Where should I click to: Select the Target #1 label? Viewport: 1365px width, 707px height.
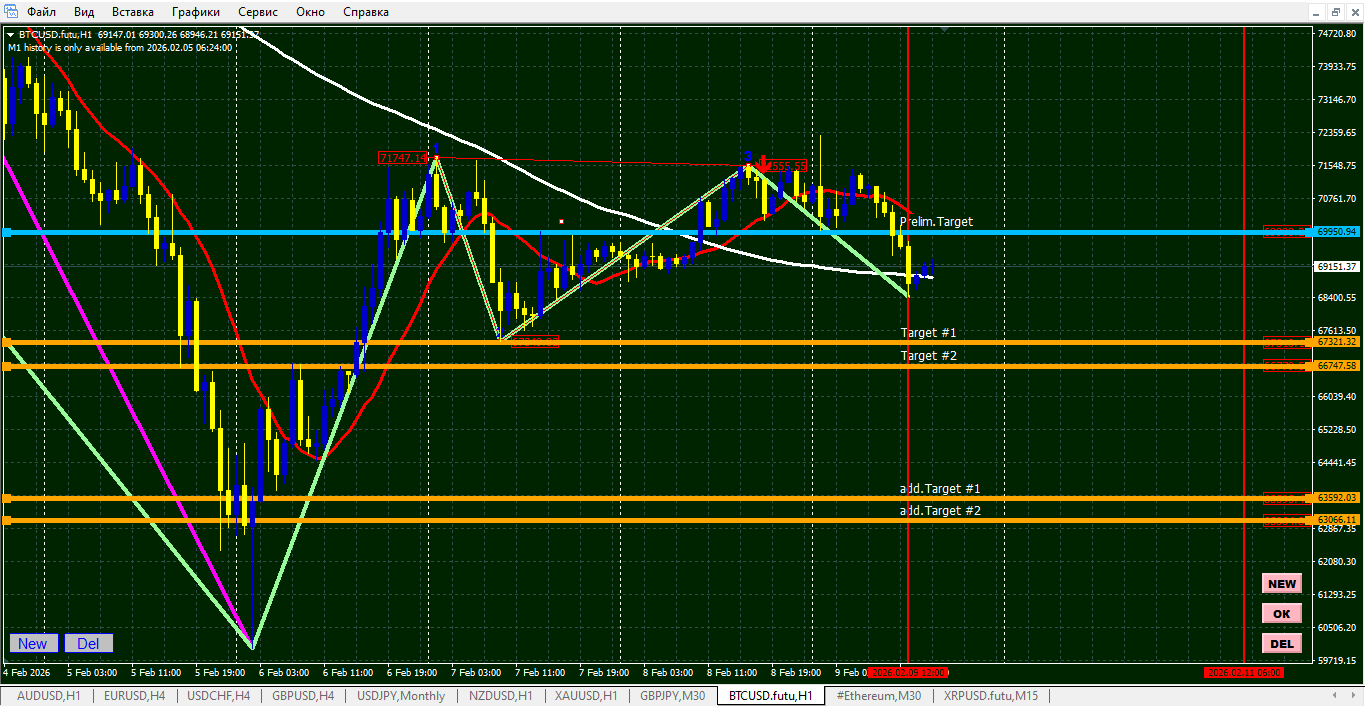(929, 332)
